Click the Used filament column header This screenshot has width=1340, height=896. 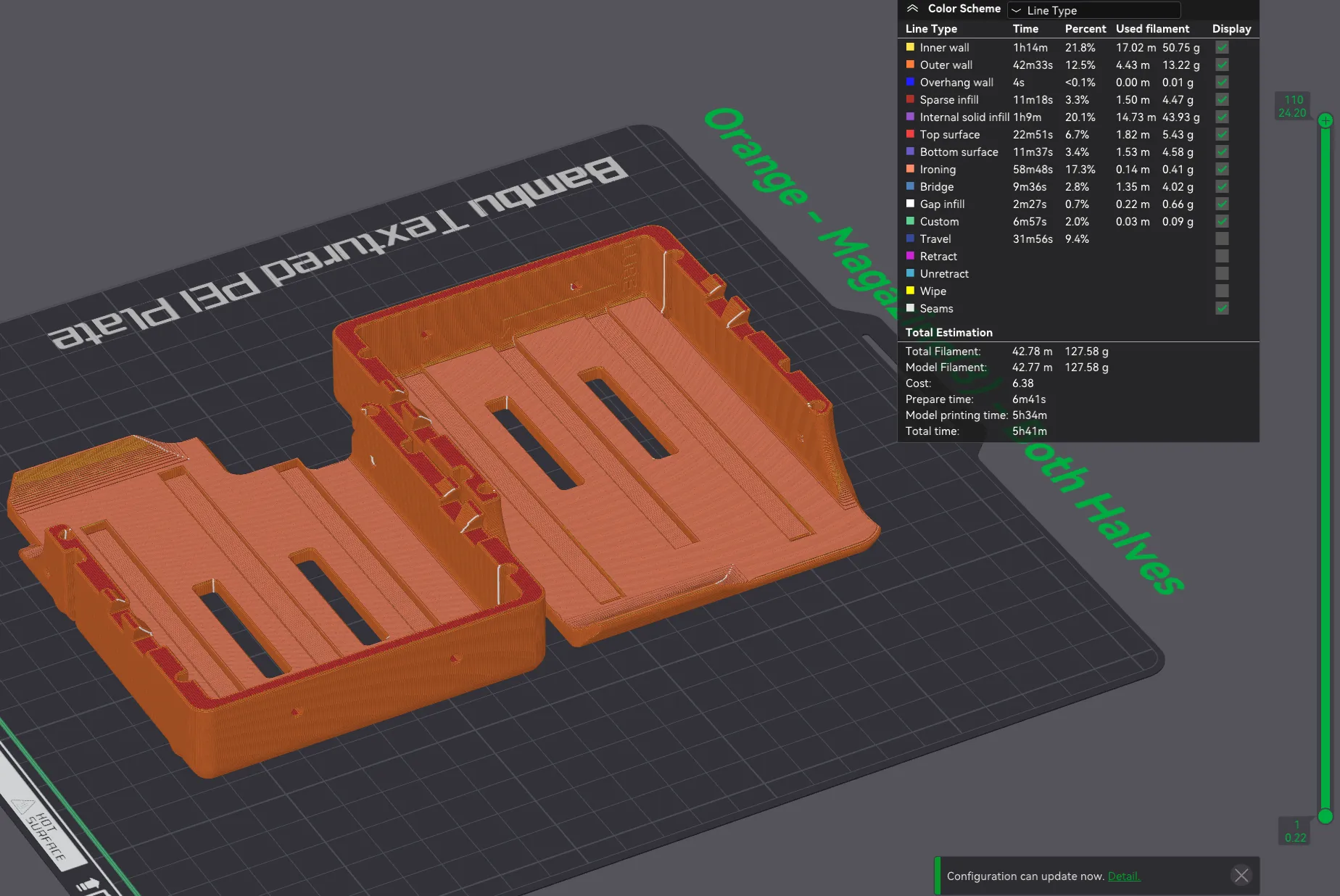point(1152,29)
